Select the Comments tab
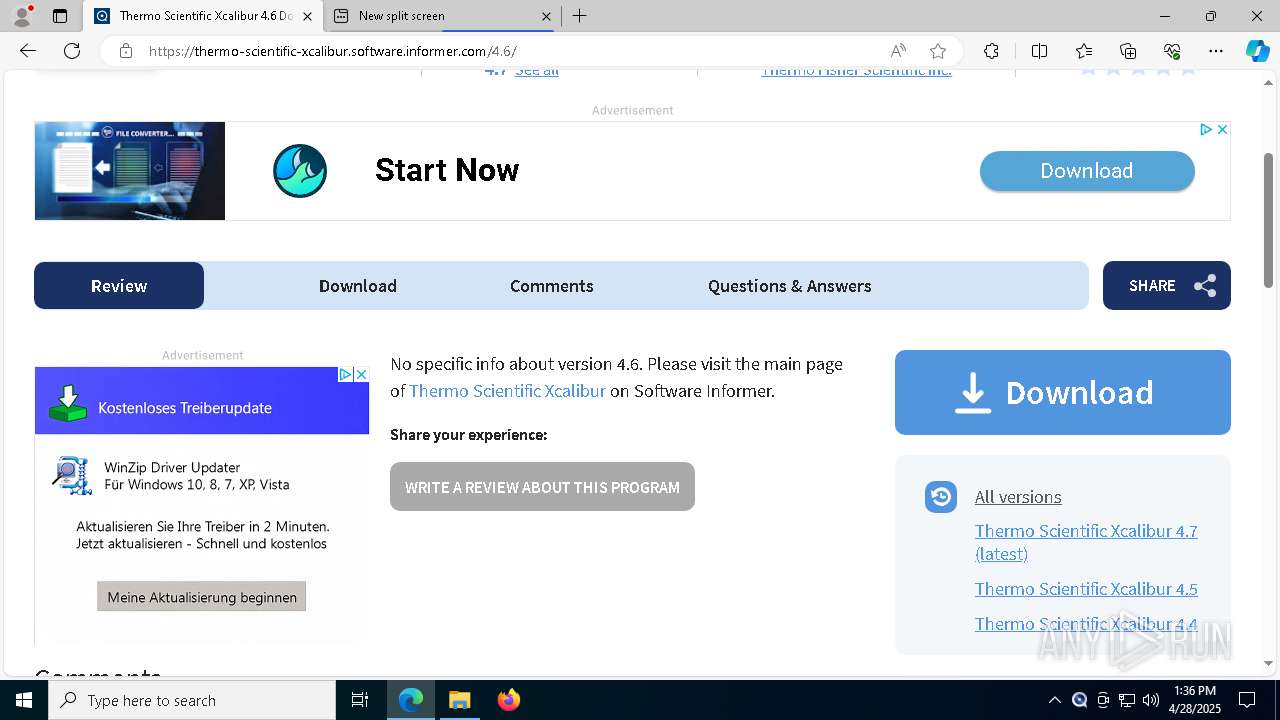Screen dimensions: 1280x720 point(552,286)
